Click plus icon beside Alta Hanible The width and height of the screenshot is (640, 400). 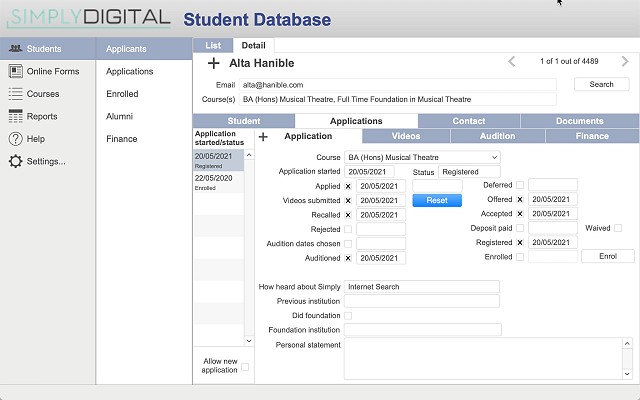point(213,63)
